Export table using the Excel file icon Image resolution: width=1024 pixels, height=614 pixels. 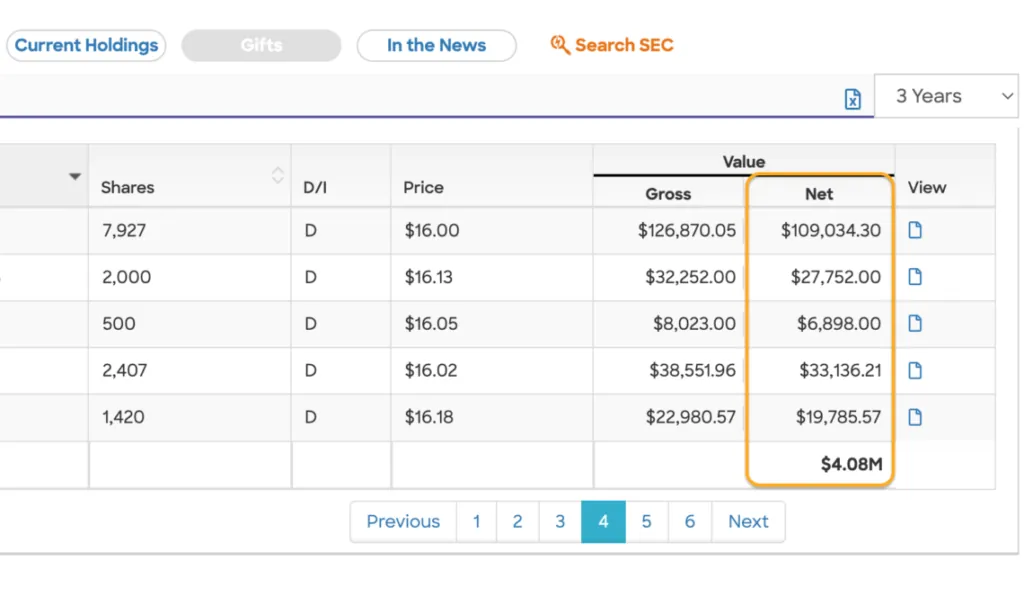tap(852, 99)
